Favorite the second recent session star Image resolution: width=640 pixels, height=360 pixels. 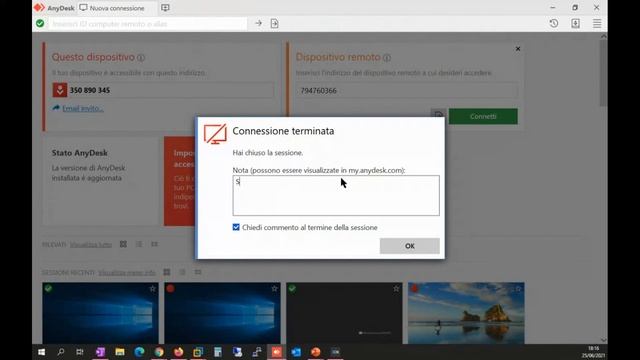point(274,289)
